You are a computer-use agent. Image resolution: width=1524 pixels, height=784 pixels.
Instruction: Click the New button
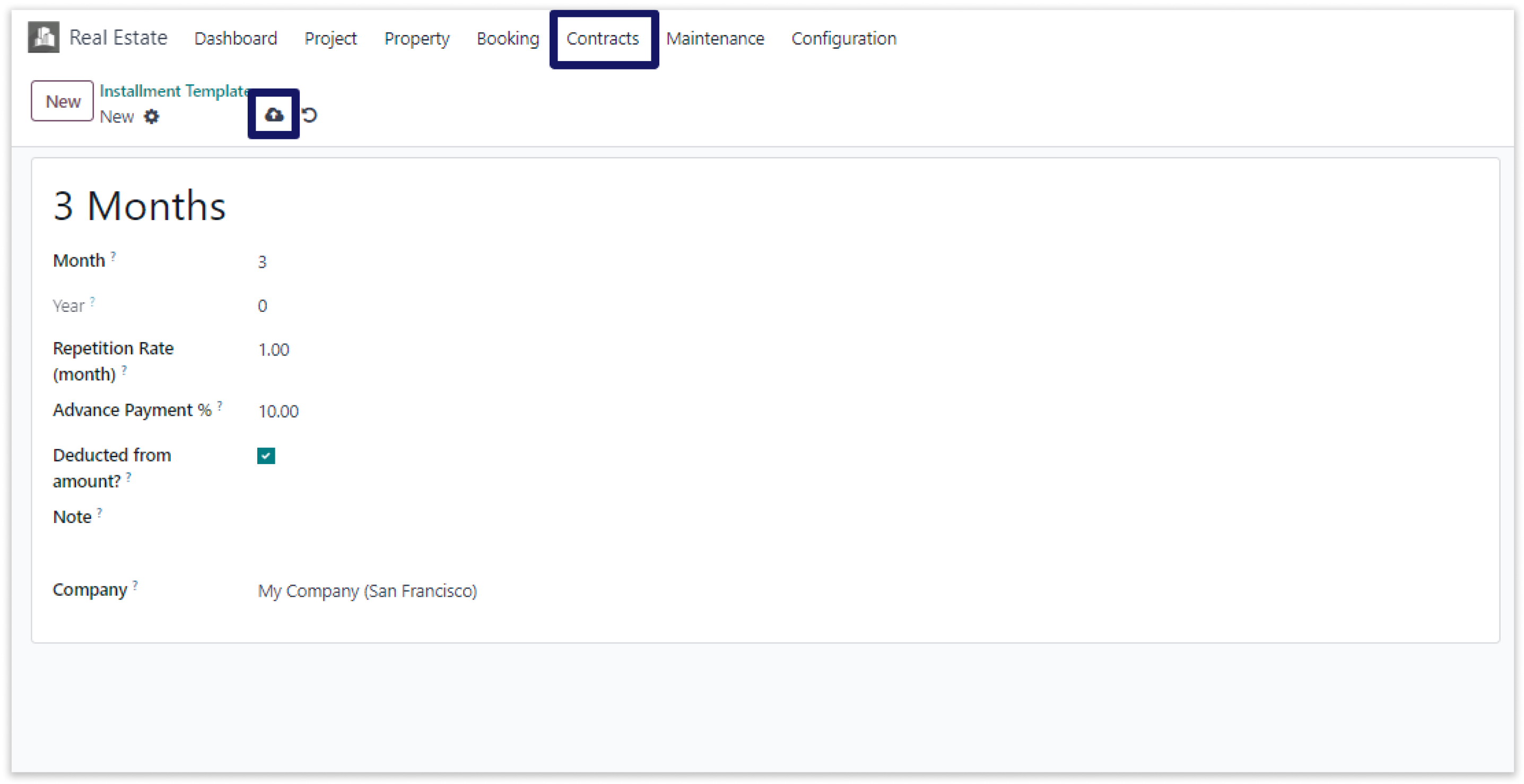pyautogui.click(x=62, y=101)
